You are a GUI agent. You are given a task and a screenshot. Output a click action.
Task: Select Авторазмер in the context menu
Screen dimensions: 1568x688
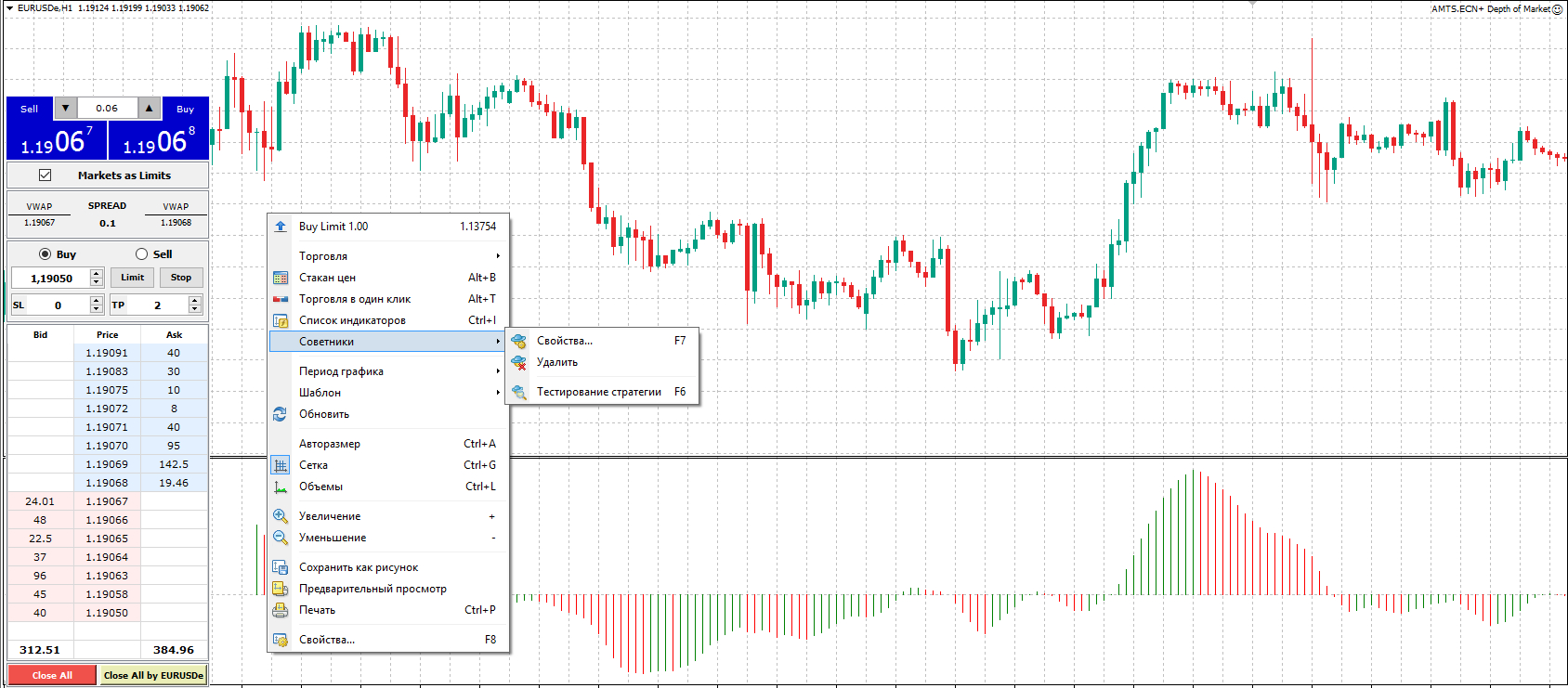[x=388, y=444]
